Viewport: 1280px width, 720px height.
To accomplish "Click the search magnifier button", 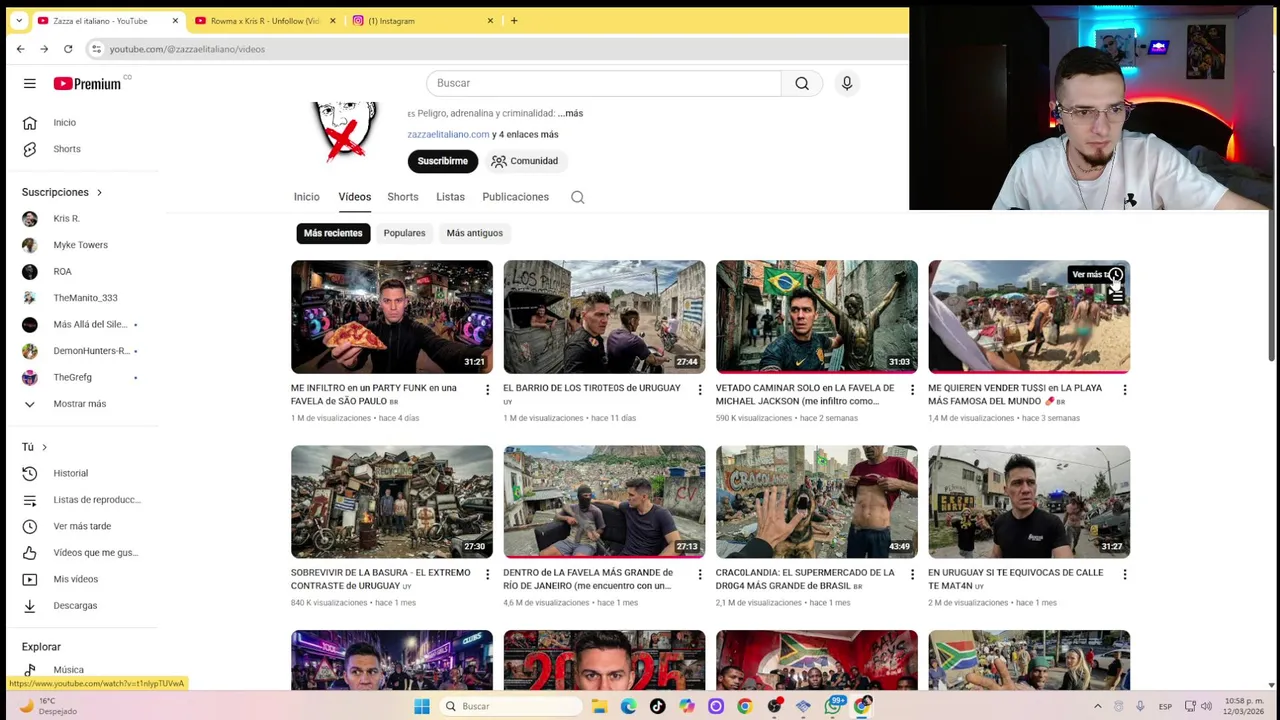I will coord(802,83).
